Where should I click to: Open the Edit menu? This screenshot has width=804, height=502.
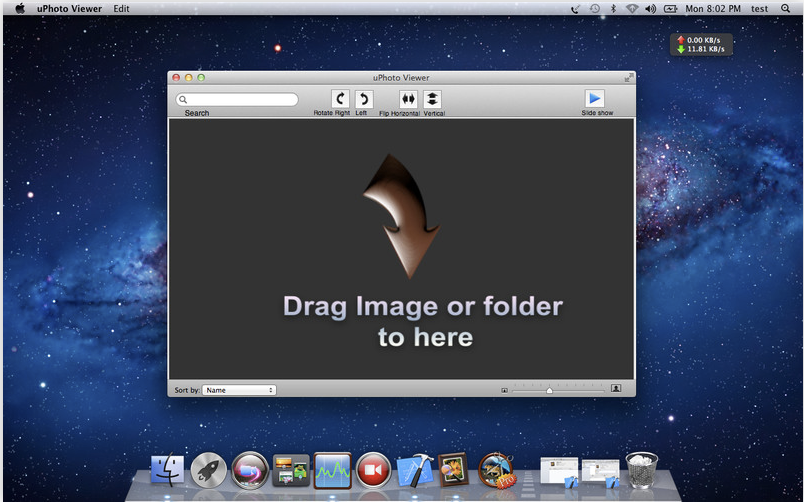[x=122, y=8]
